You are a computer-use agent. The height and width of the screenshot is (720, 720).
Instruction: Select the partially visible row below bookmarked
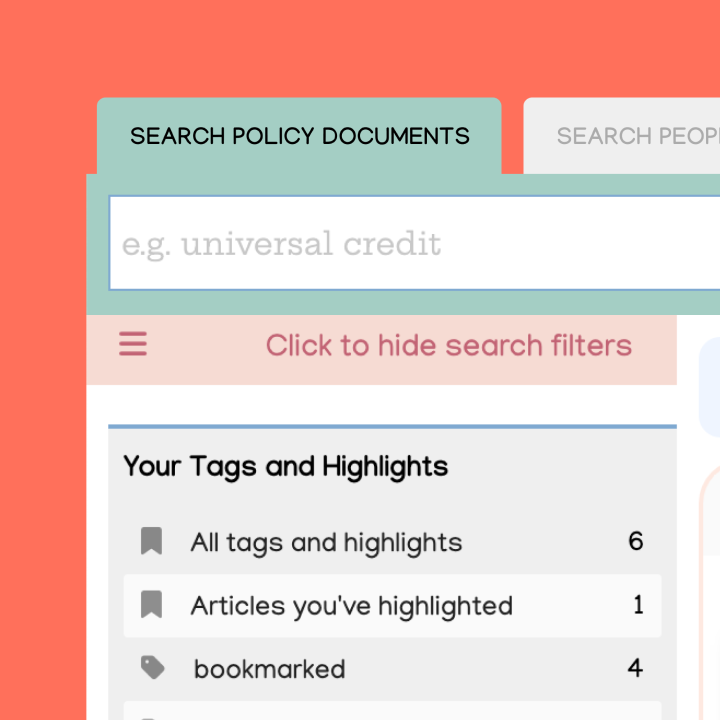pos(393,710)
